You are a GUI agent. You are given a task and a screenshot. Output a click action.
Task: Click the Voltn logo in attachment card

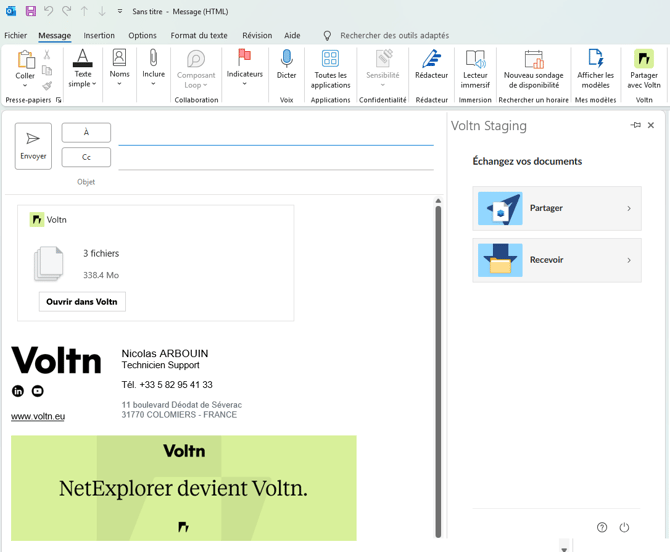click(x=37, y=220)
